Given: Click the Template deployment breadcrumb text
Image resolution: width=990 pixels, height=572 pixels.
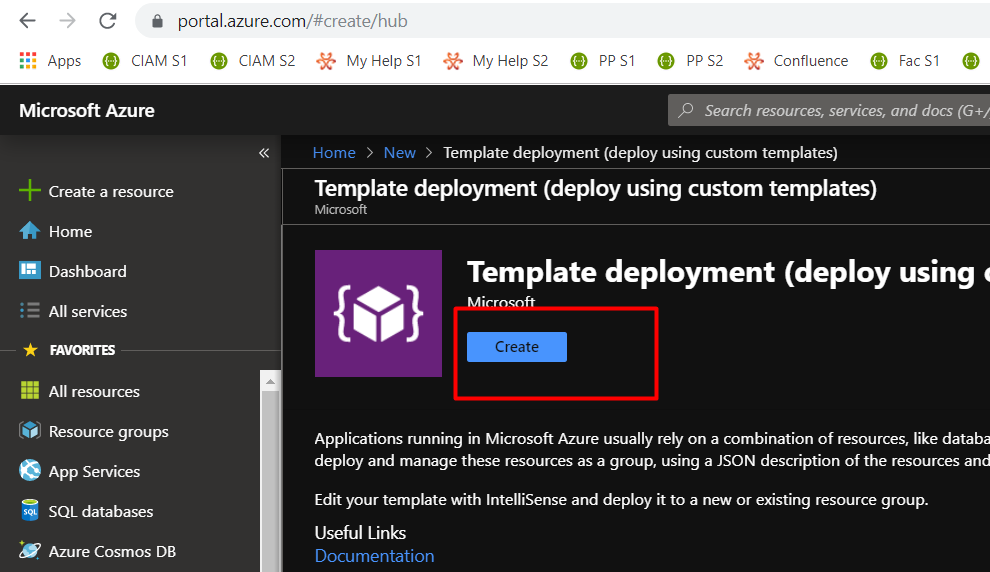Looking at the screenshot, I should (x=640, y=153).
